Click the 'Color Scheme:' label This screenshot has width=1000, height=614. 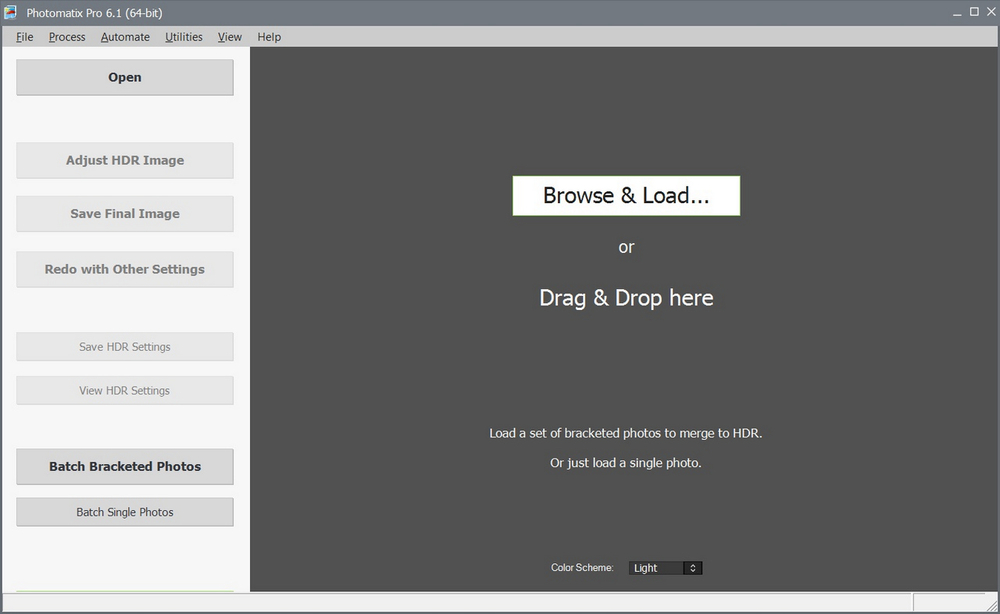(x=582, y=567)
